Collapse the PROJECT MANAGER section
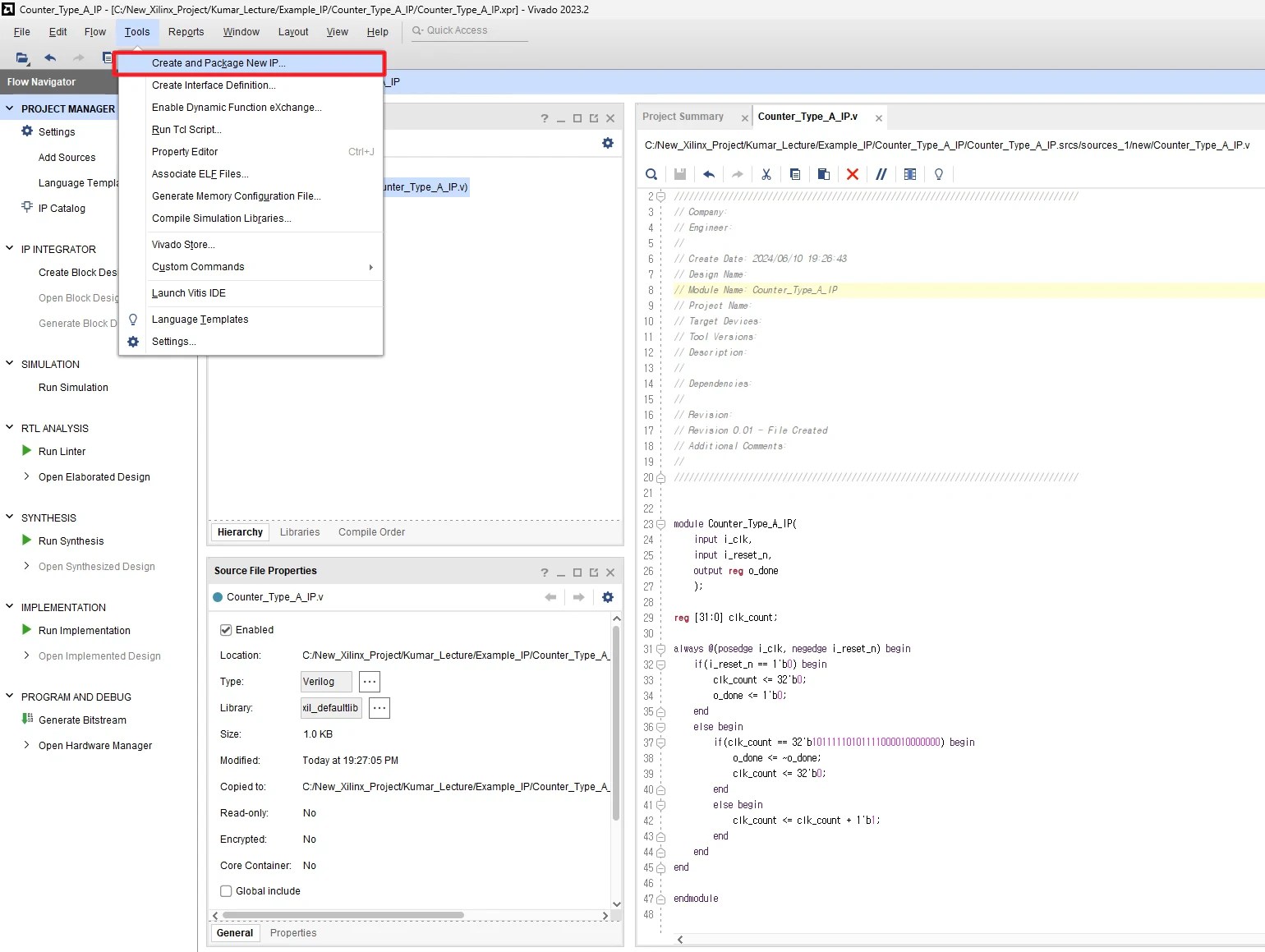 point(10,108)
